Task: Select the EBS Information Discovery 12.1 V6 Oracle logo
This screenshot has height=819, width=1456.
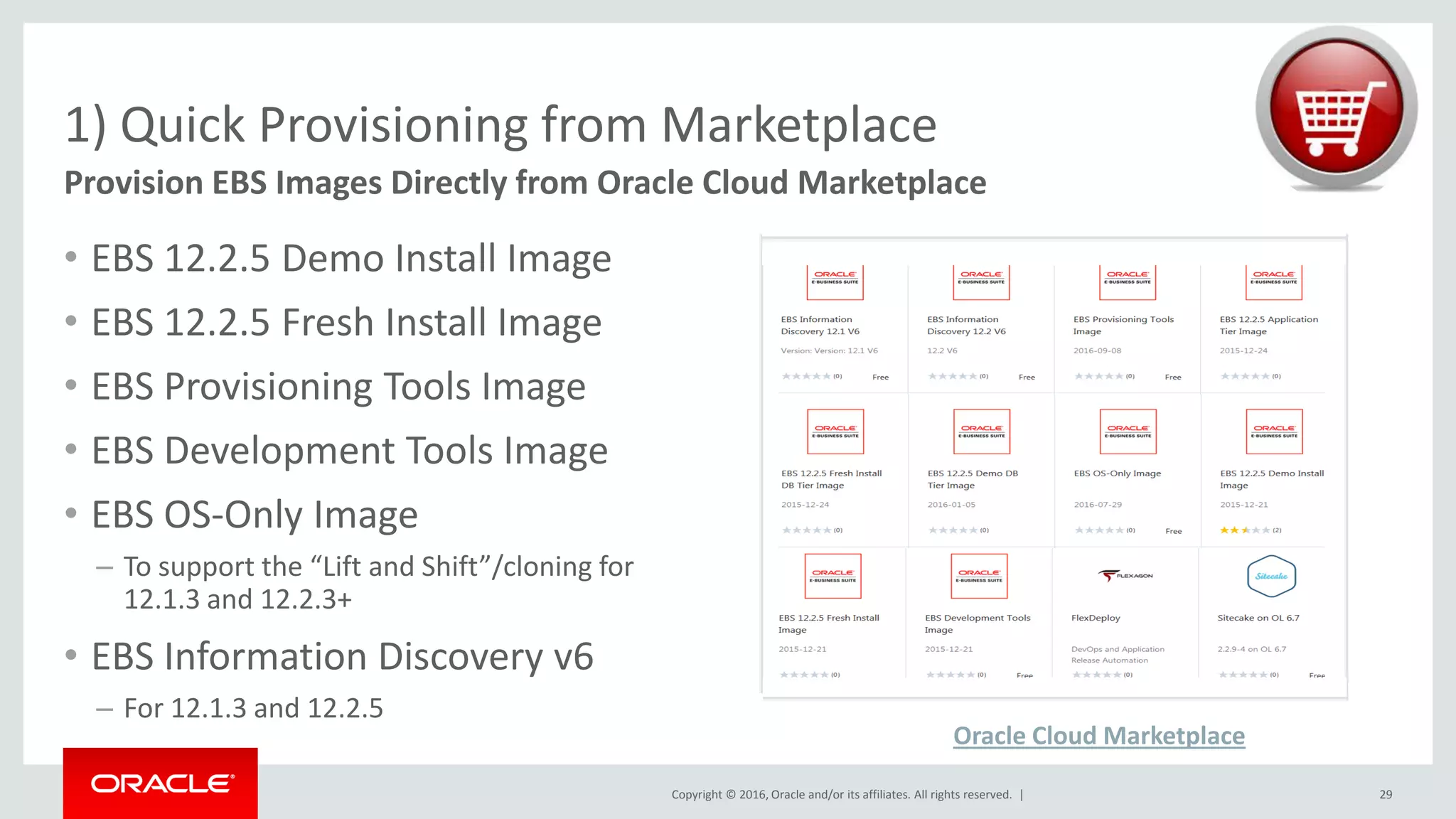Action: (x=835, y=283)
